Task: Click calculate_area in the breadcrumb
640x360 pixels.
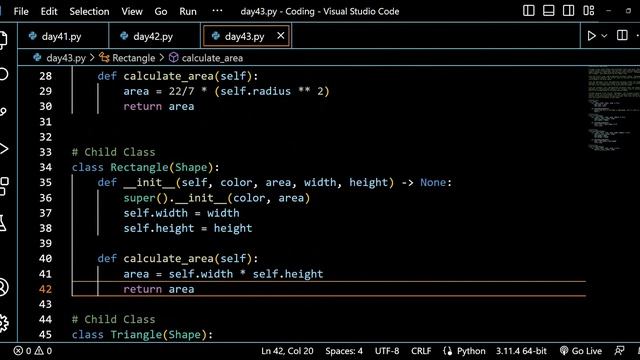Action: tap(212, 58)
